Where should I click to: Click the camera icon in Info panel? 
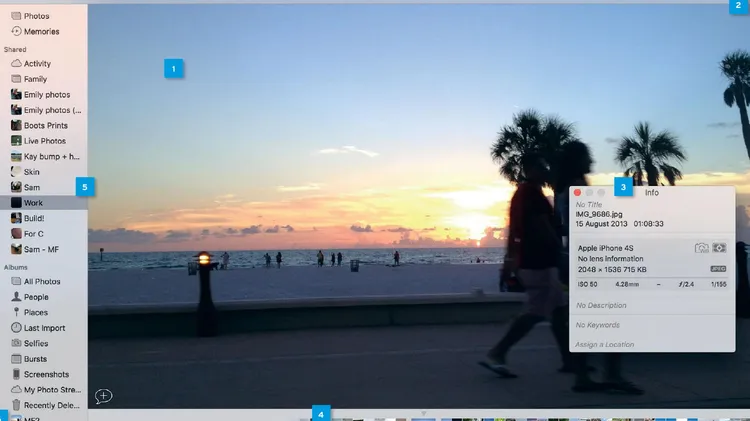701,248
